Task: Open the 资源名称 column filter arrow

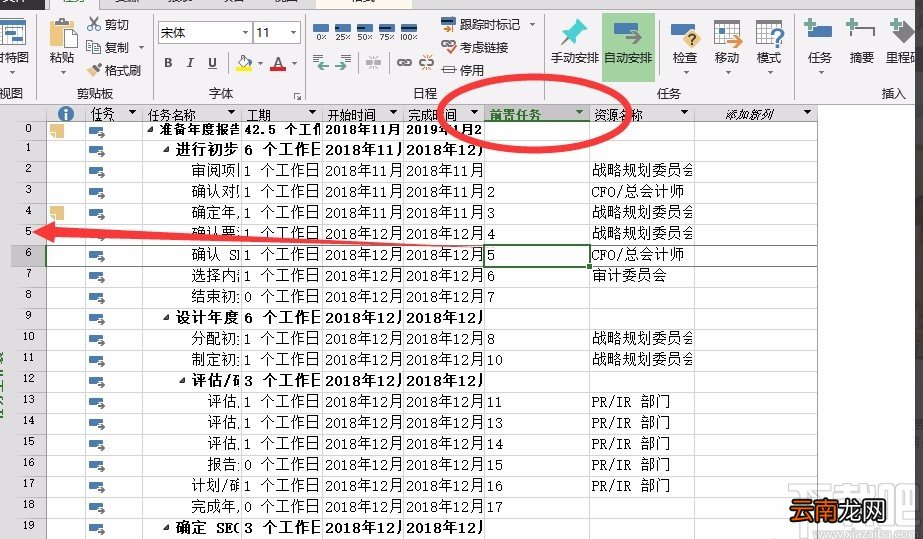Action: 685,112
